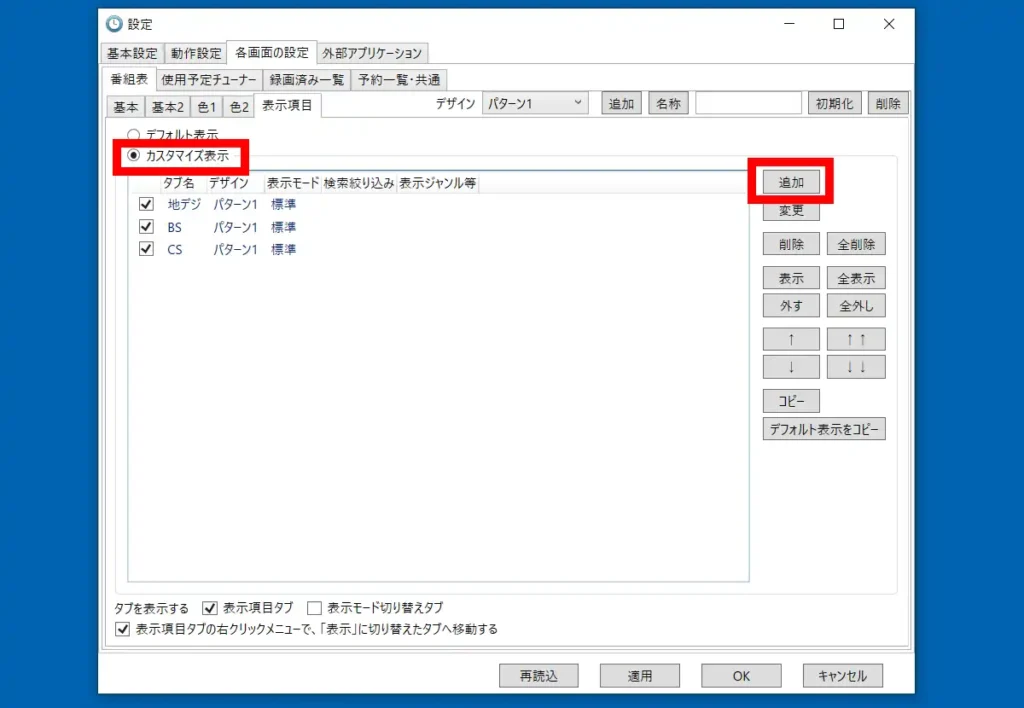Image resolution: width=1024 pixels, height=708 pixels.
Task: Open the 外部アプリケーション tab
Action: tap(372, 53)
